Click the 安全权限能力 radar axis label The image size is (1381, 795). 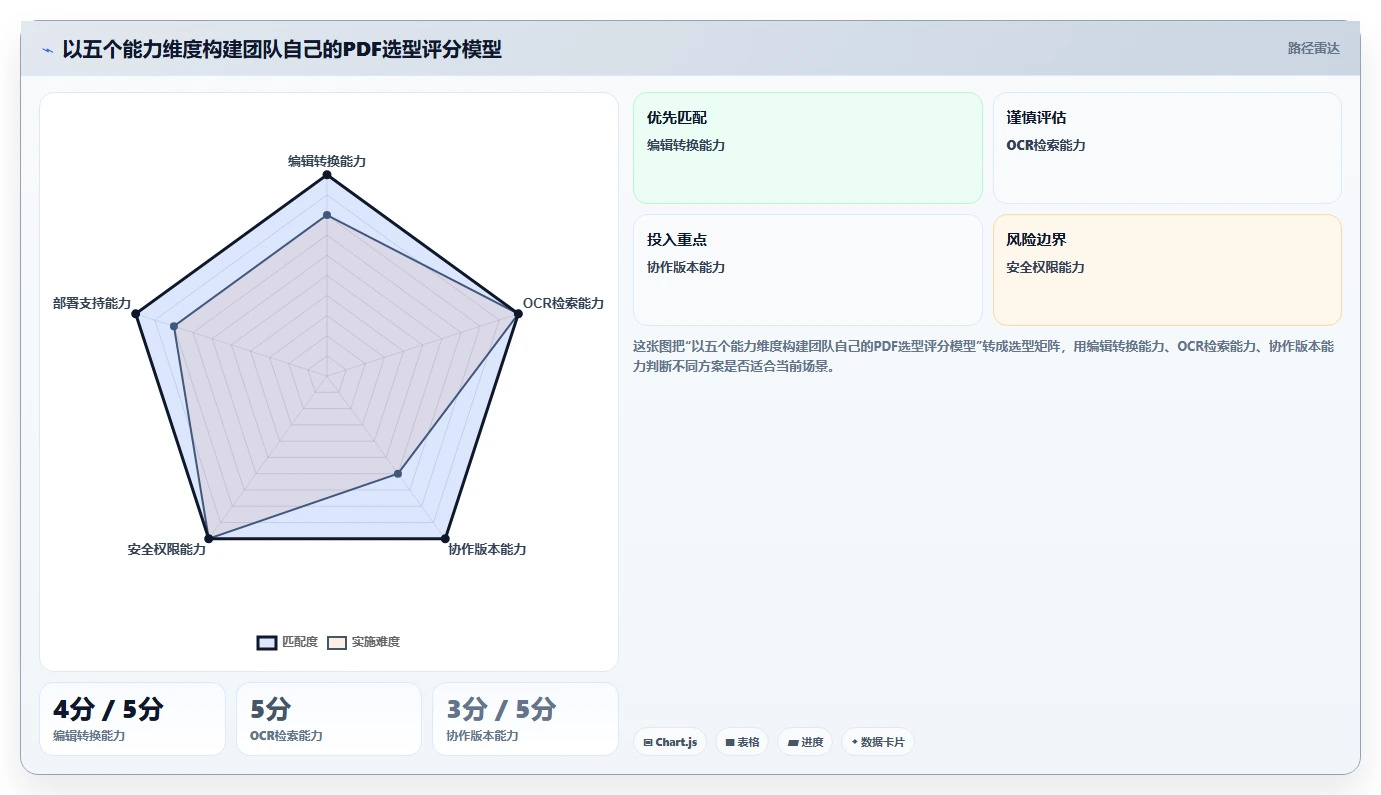click(x=167, y=549)
